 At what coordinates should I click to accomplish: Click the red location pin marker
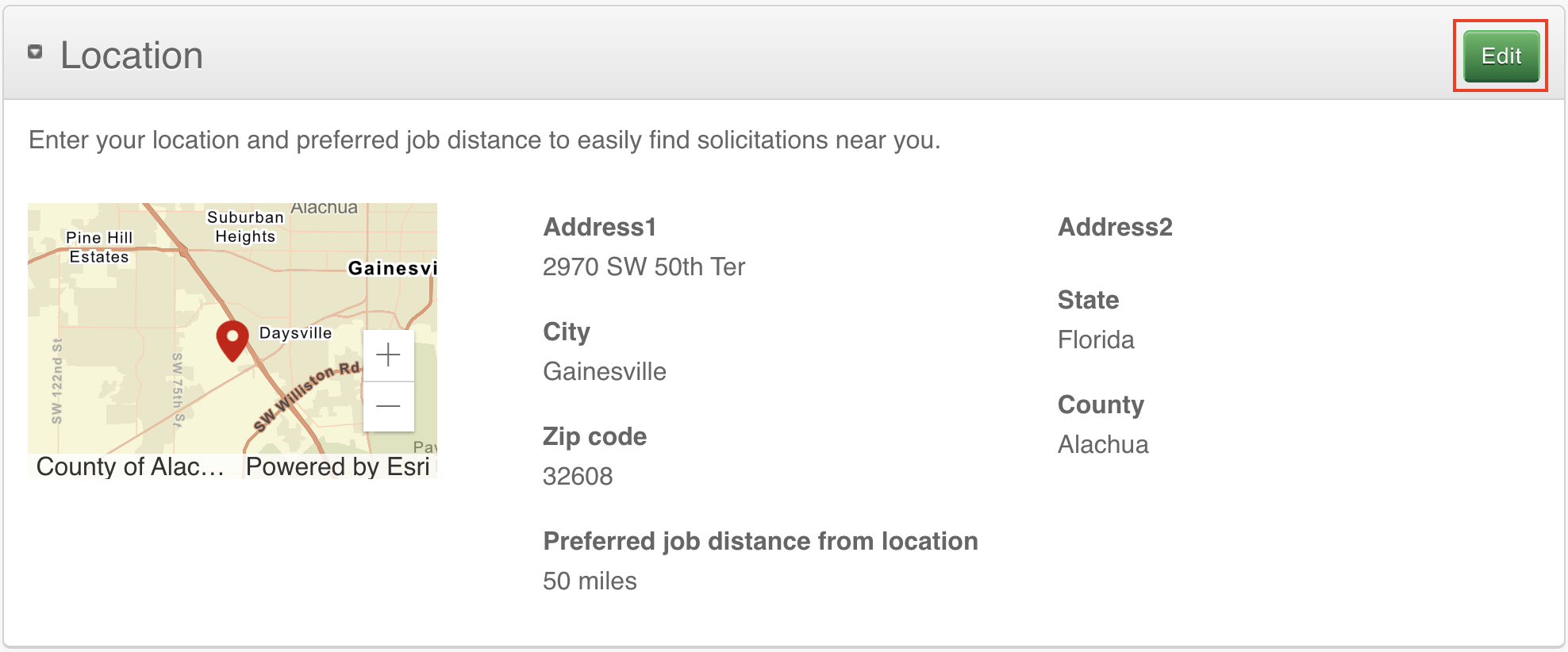(x=233, y=339)
